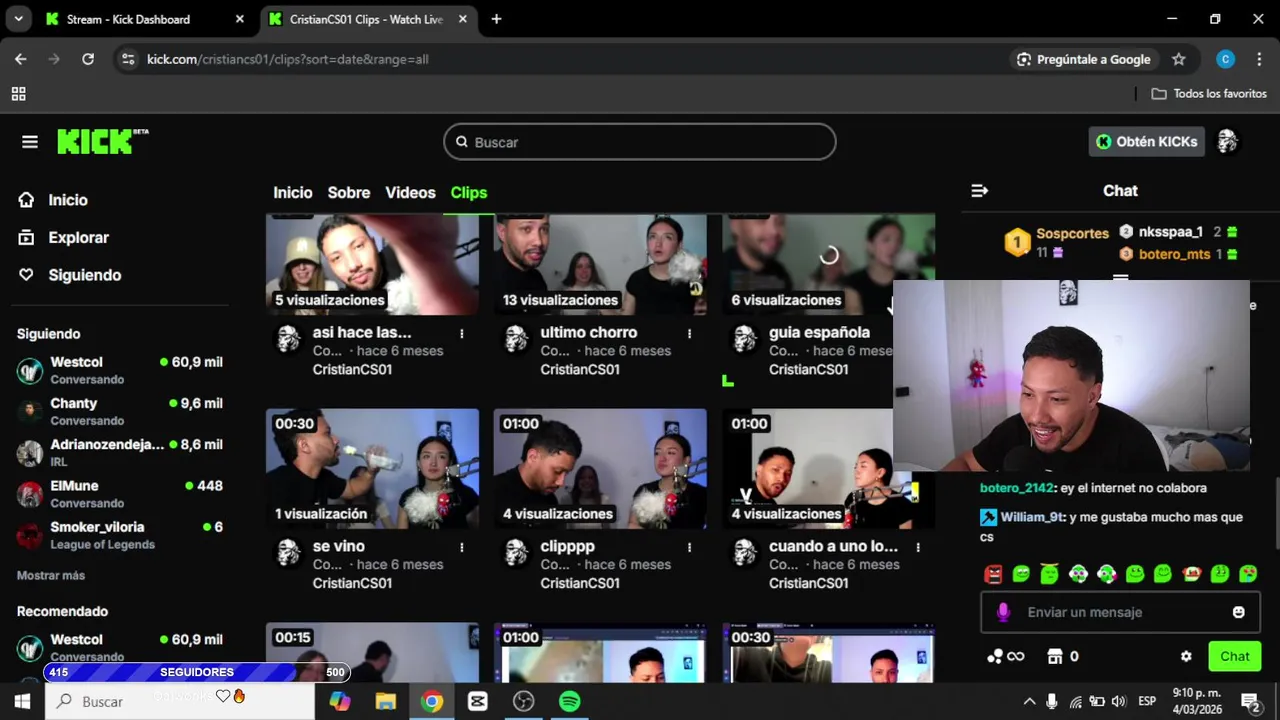Open ElMune channel in sidebar
The width and height of the screenshot is (1280, 720).
pyautogui.click(x=120, y=494)
